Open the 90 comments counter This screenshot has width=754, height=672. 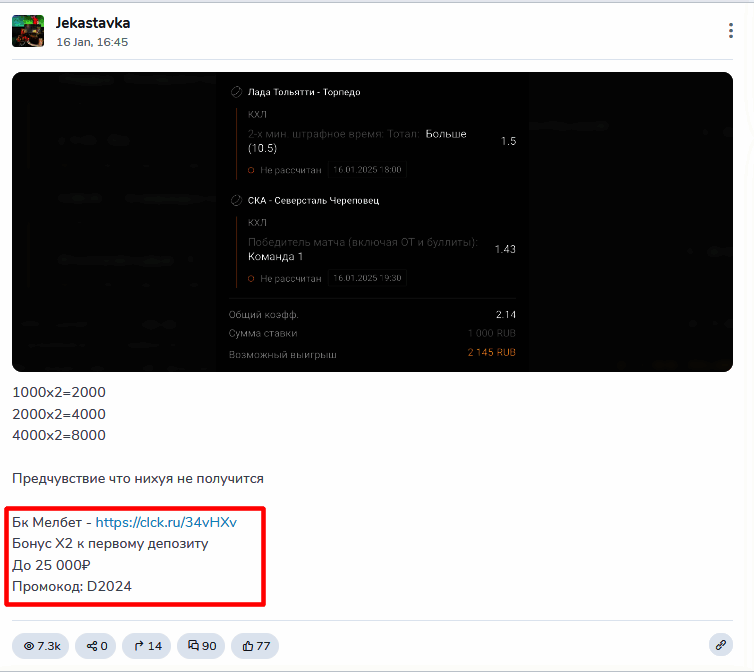(201, 646)
